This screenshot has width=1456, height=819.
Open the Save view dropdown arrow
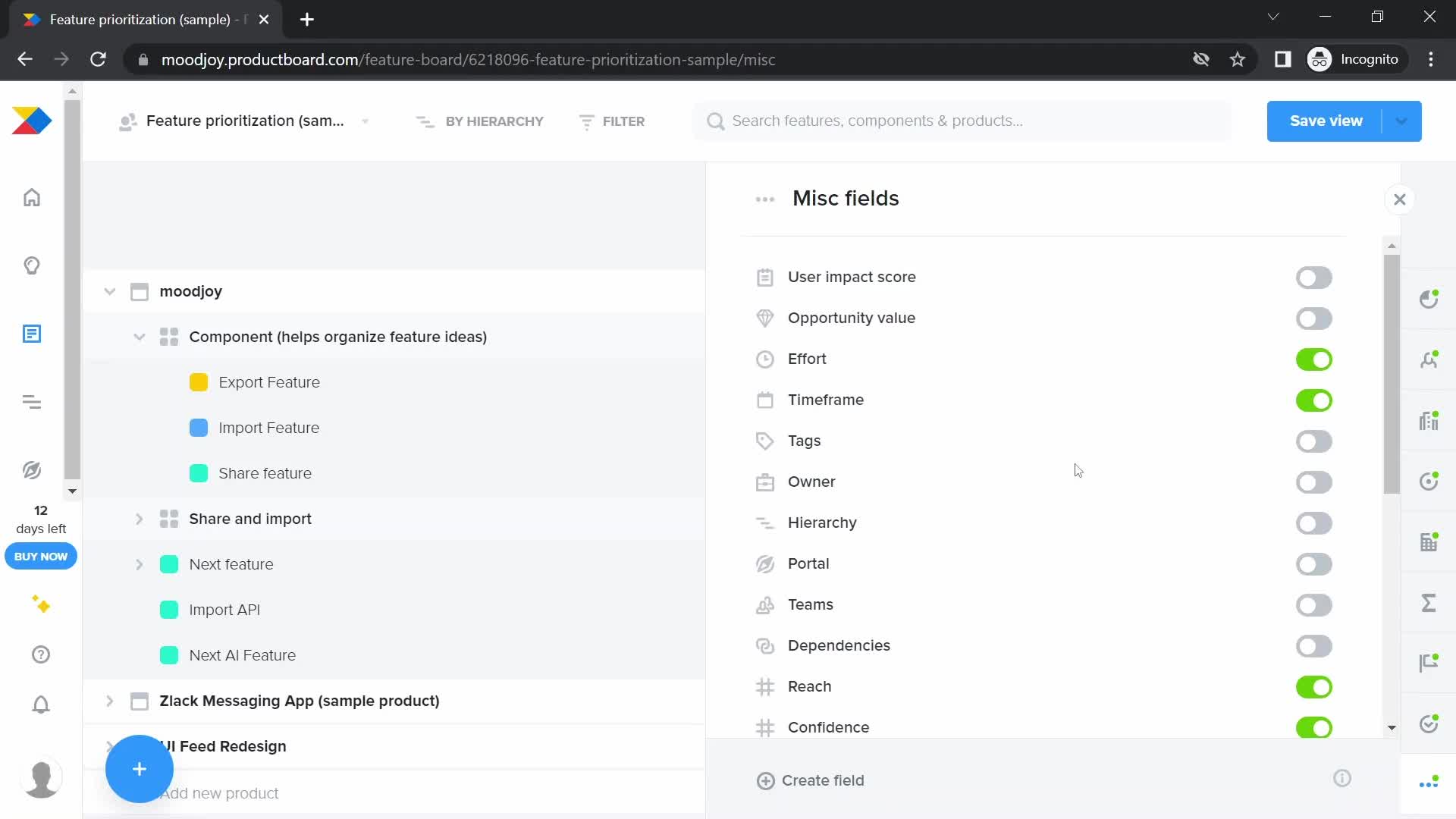tap(1401, 121)
